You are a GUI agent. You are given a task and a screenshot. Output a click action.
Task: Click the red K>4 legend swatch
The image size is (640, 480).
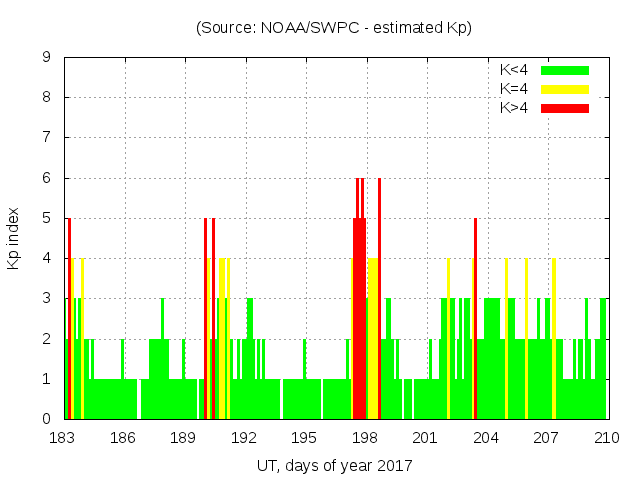point(565,107)
